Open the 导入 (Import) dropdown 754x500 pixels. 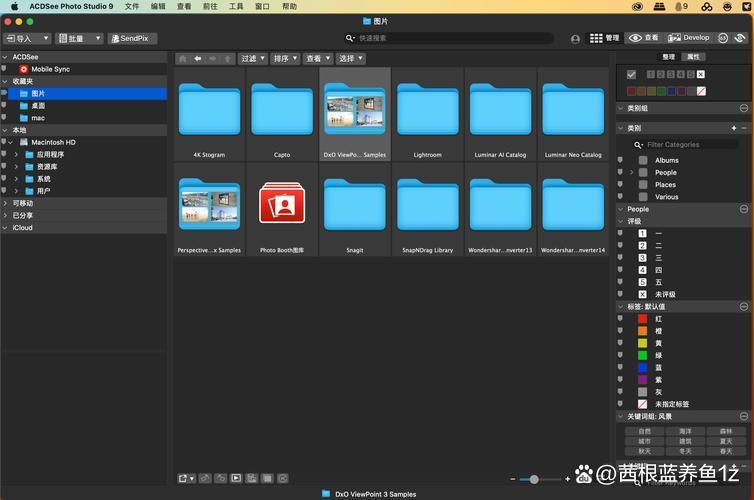pos(27,38)
